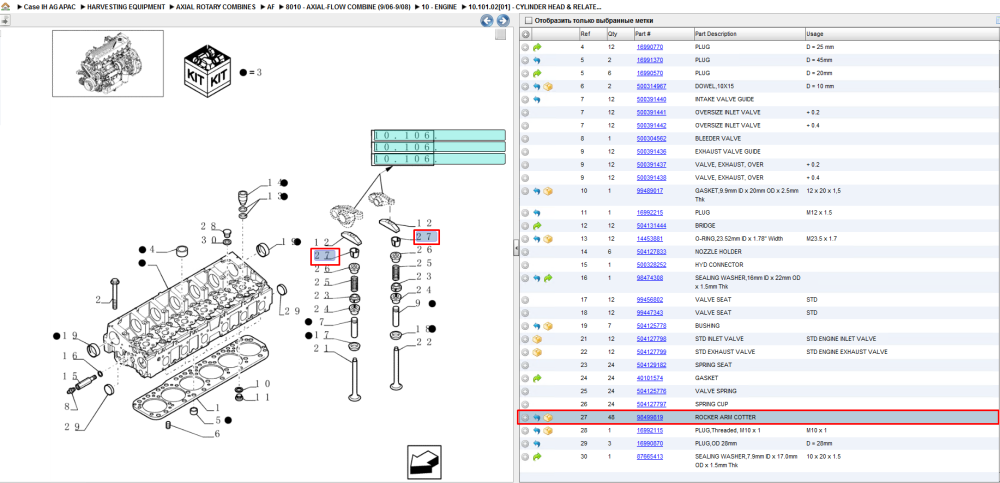Select callout 22 on the exhaust valve

click(x=425, y=342)
